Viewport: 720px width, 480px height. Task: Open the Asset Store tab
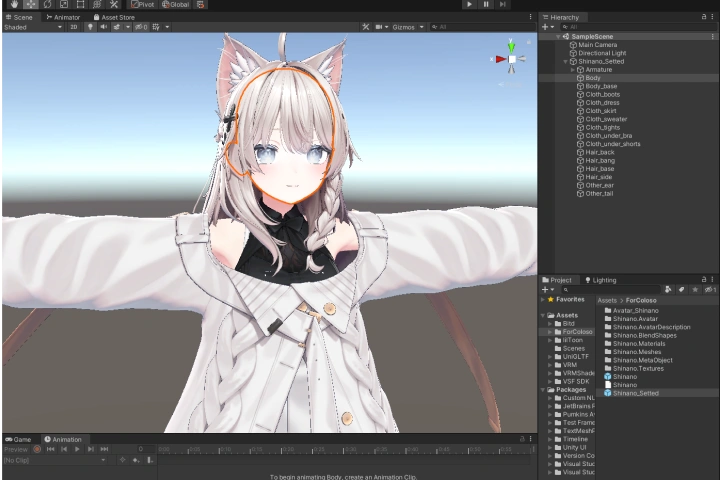click(114, 17)
